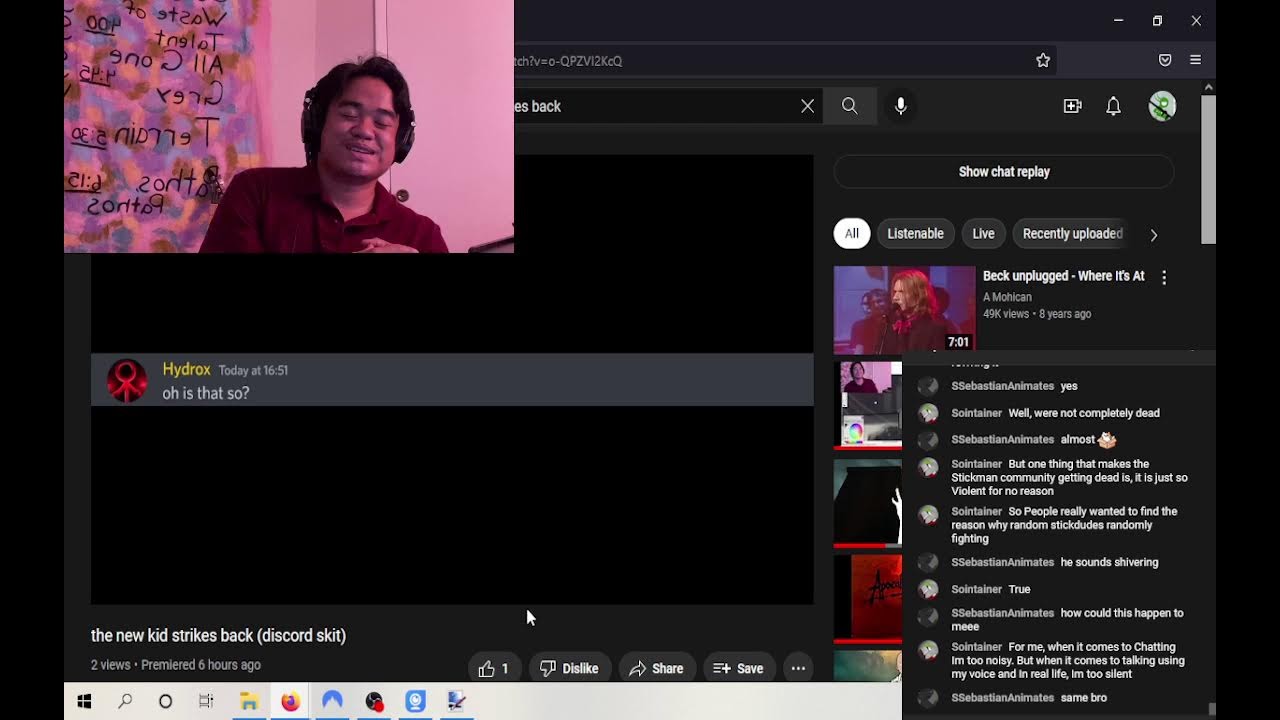Open the three-dot menu beside Beck unplugged
The height and width of the screenshot is (720, 1280).
1164,278
